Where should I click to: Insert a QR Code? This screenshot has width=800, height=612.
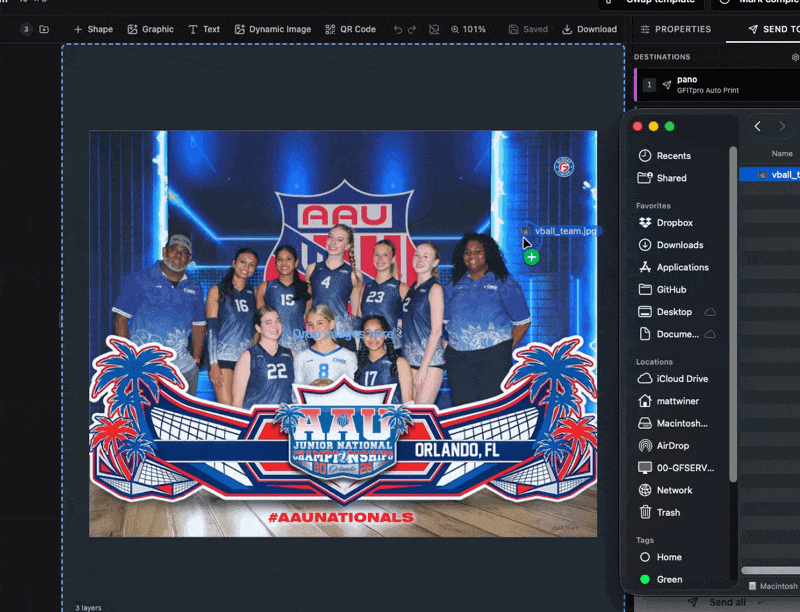351,30
